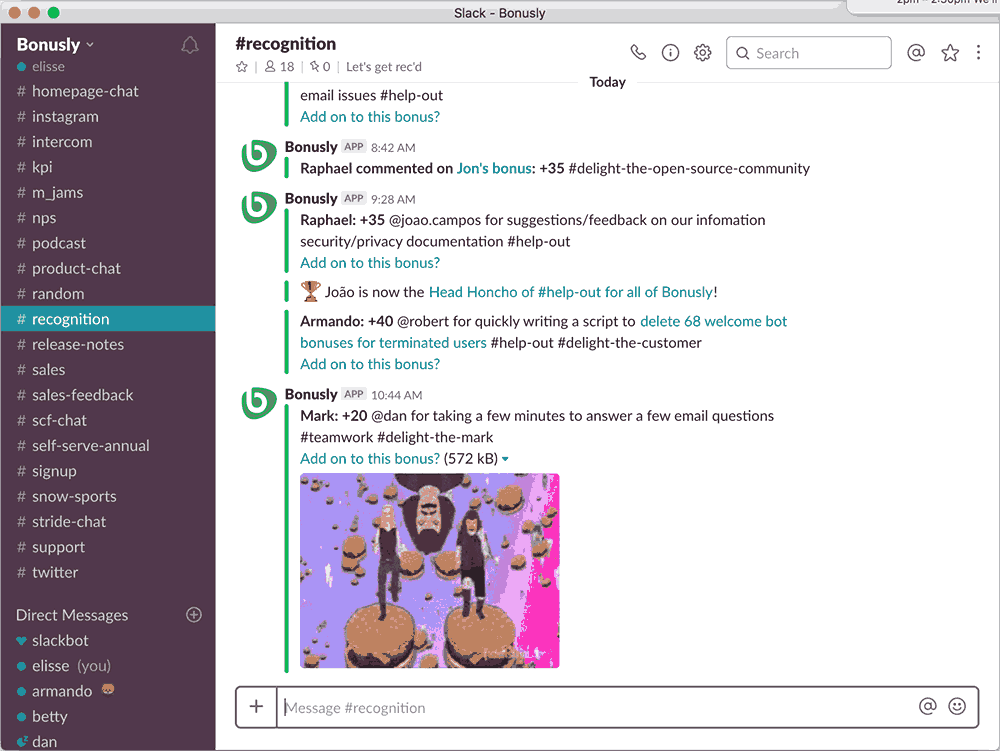Select the #recognition channel in sidebar
1000x751 pixels.
[x=108, y=319]
